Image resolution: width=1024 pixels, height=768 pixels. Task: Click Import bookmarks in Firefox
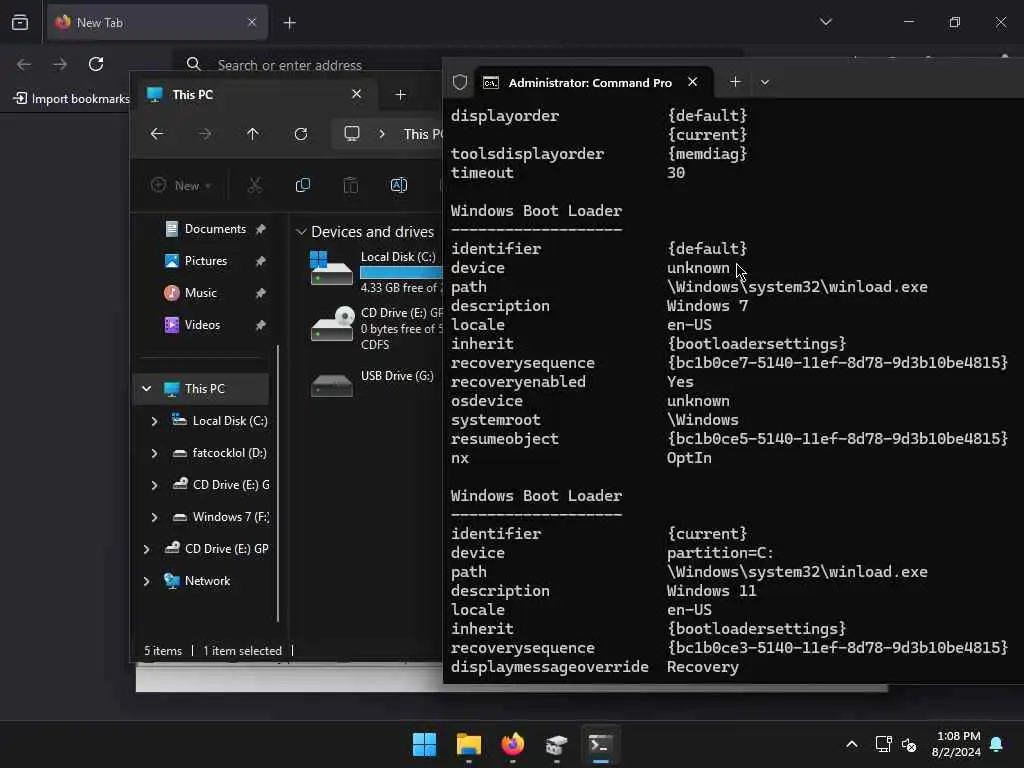(x=72, y=99)
